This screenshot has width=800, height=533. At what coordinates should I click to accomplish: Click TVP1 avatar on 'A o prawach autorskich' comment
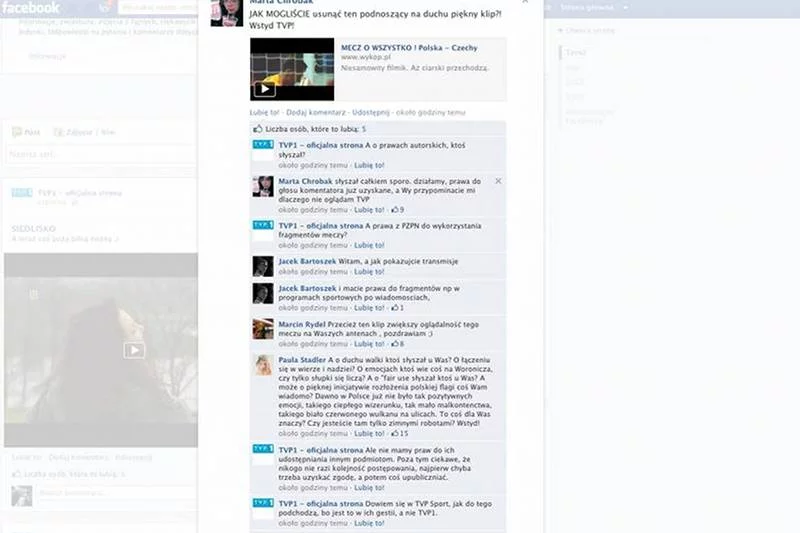[263, 151]
